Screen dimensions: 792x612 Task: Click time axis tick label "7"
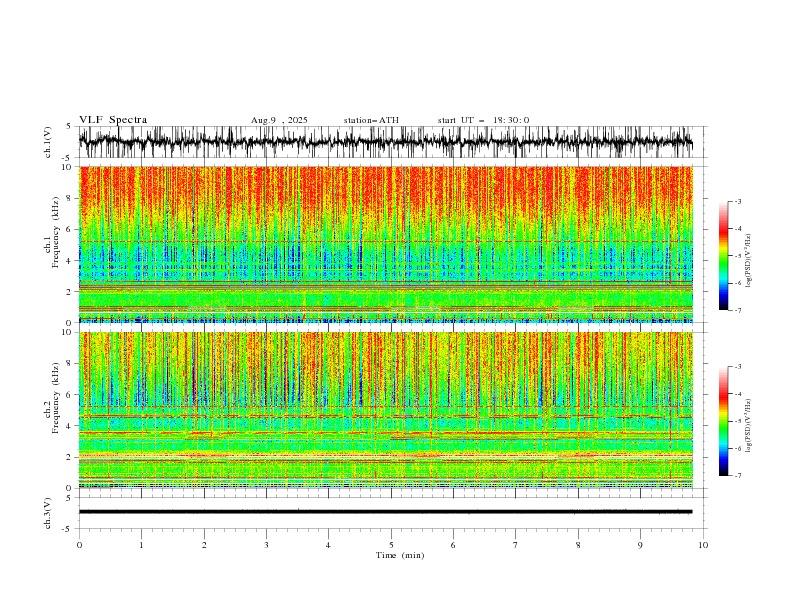pyautogui.click(x=516, y=545)
